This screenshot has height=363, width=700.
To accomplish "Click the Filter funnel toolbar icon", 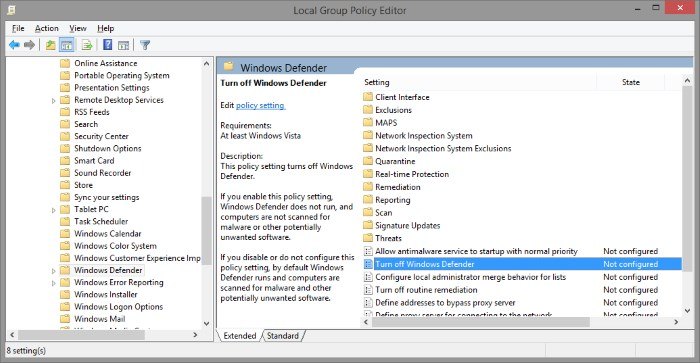I will pyautogui.click(x=145, y=45).
